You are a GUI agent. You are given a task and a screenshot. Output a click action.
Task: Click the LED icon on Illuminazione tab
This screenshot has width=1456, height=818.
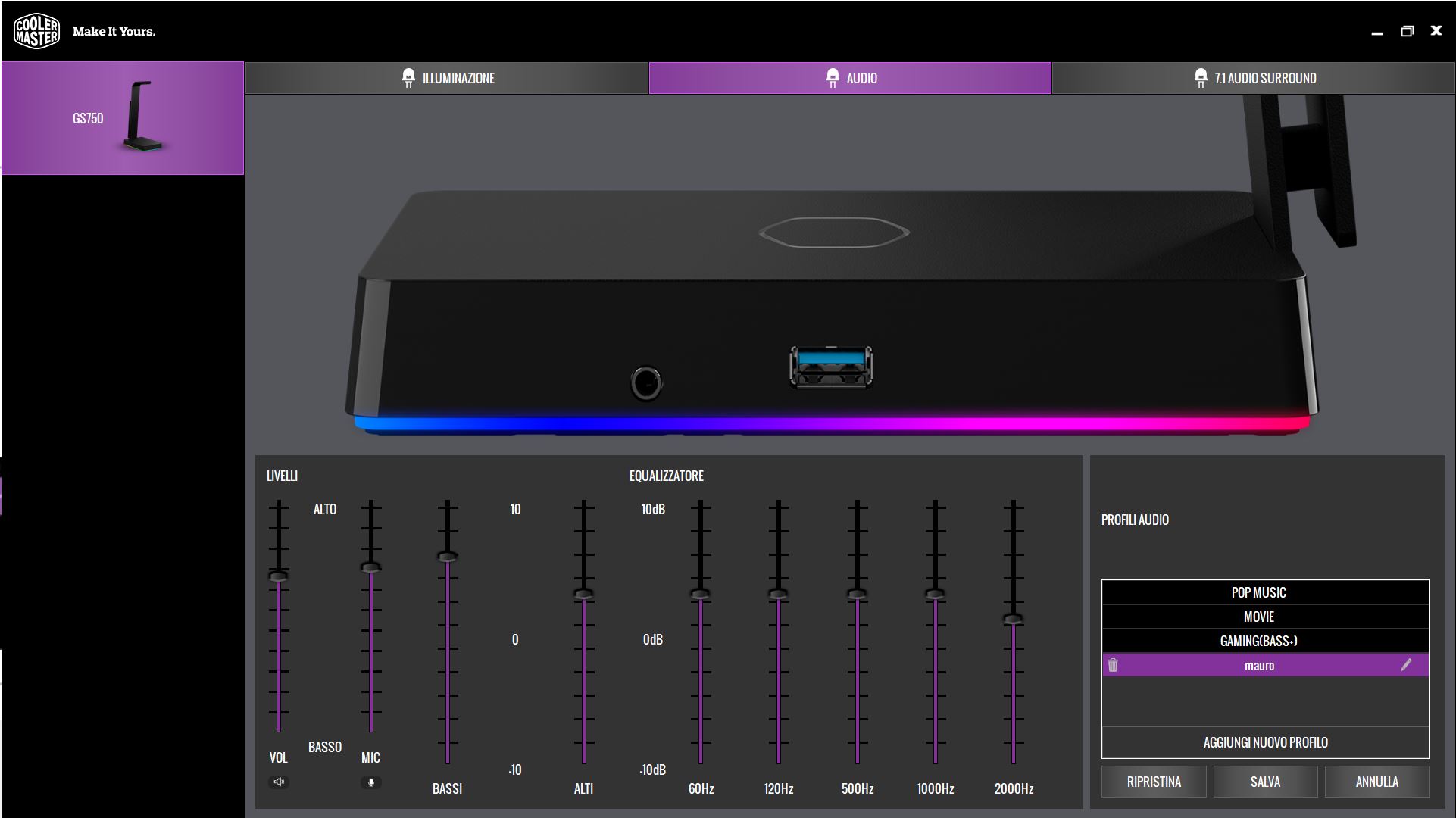[x=408, y=76]
